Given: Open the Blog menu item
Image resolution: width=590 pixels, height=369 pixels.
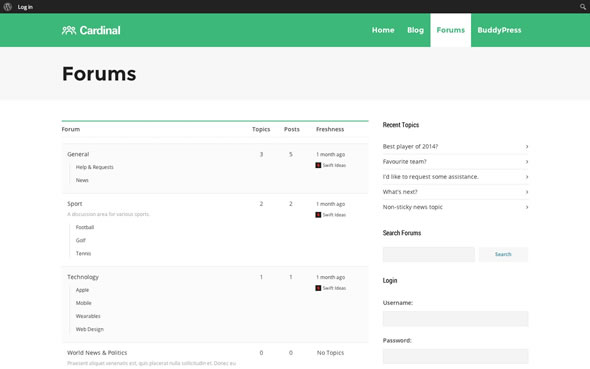Looking at the screenshot, I should click(415, 30).
